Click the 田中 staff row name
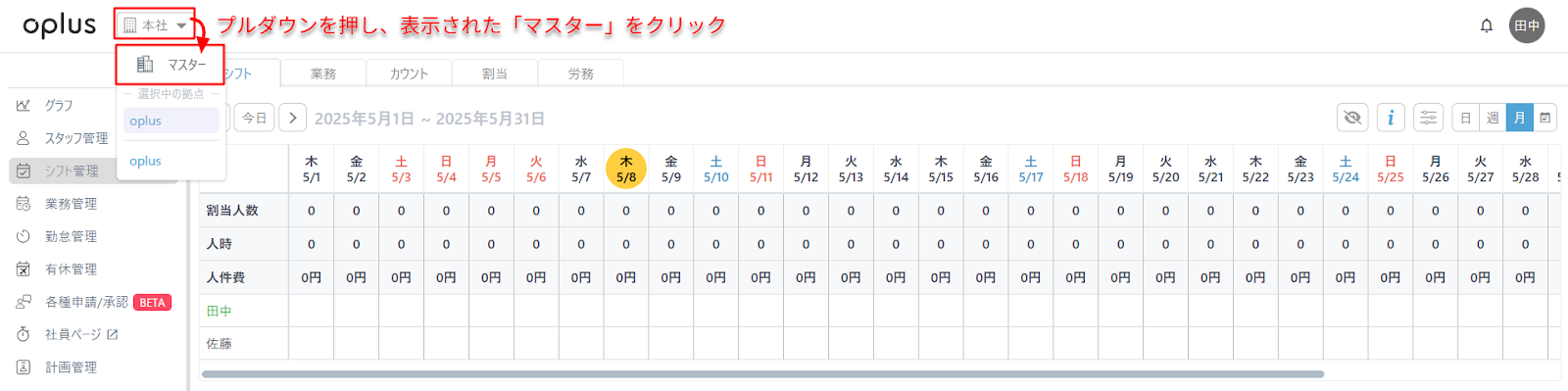 [220, 311]
